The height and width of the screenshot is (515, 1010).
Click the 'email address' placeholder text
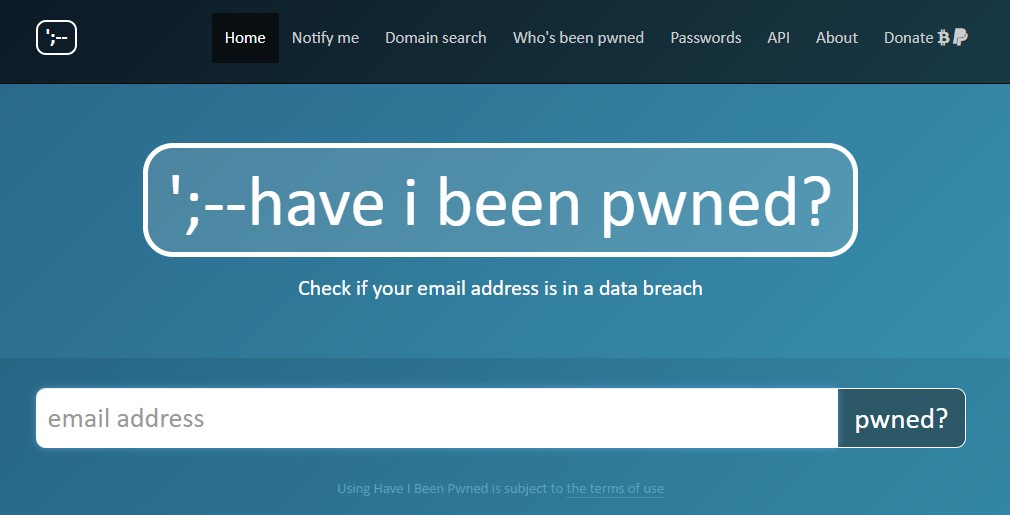tap(126, 418)
